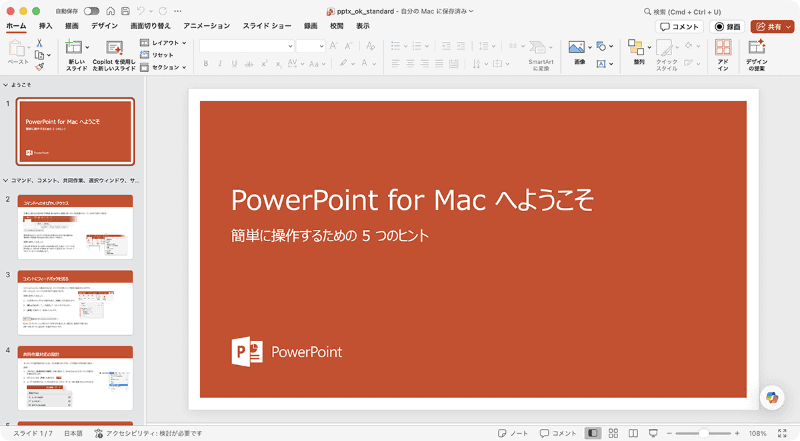800x441 pixels.
Task: Select slide 3 thumbnail
Action: point(76,303)
